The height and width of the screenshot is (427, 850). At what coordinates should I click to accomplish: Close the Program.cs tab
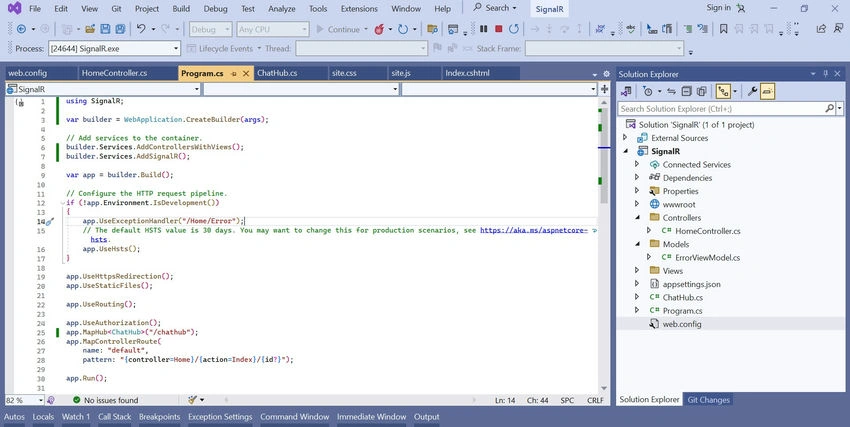(246, 73)
